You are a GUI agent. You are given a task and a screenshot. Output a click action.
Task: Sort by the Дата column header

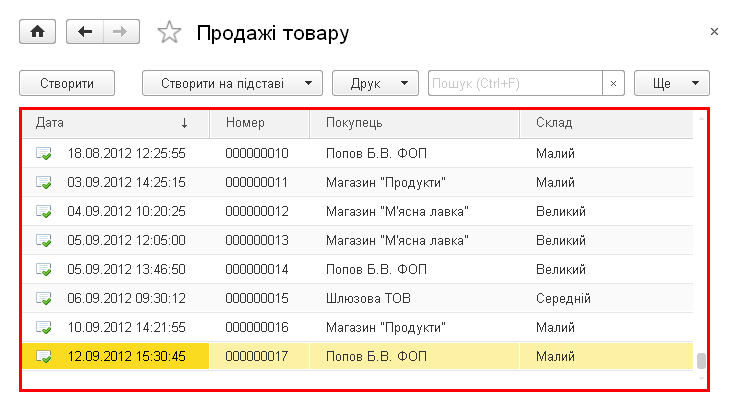115,123
